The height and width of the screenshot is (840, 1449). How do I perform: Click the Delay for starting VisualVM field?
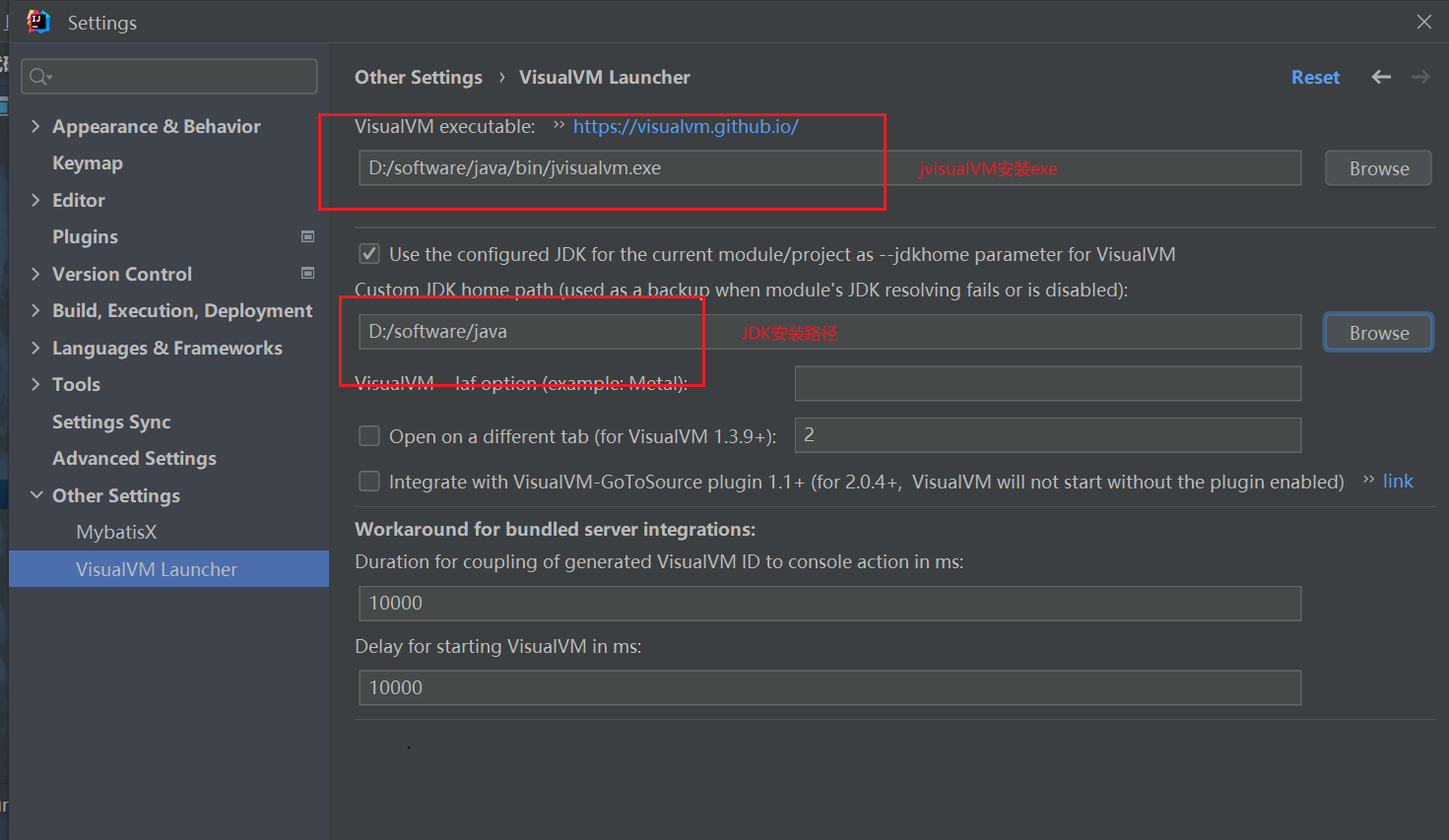pyautogui.click(x=828, y=687)
